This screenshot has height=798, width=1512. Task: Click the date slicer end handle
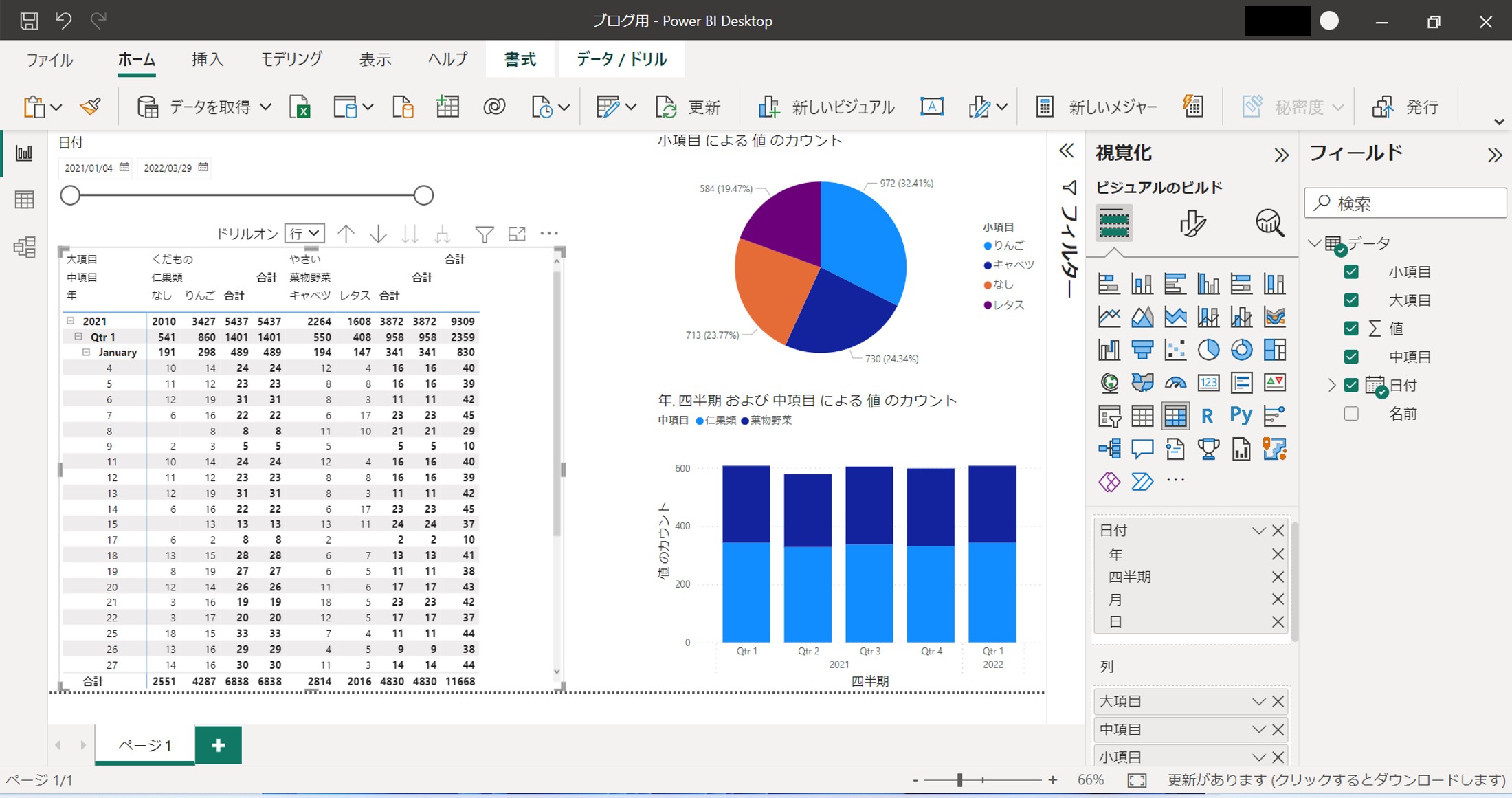(424, 195)
